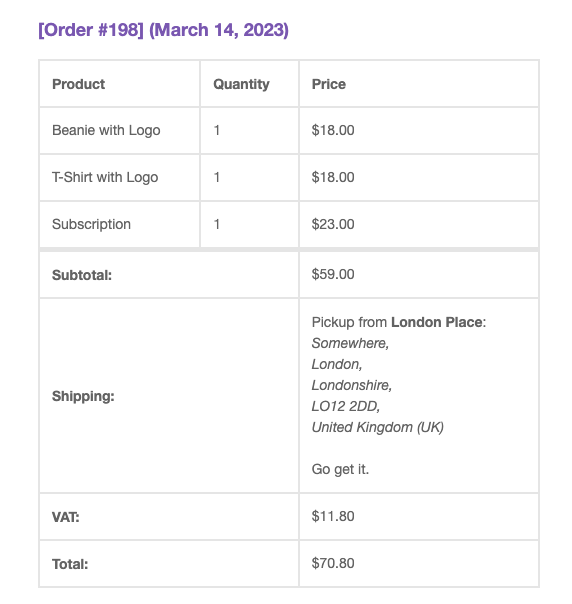Click the Product column header
The height and width of the screenshot is (604, 572).
coord(79,84)
